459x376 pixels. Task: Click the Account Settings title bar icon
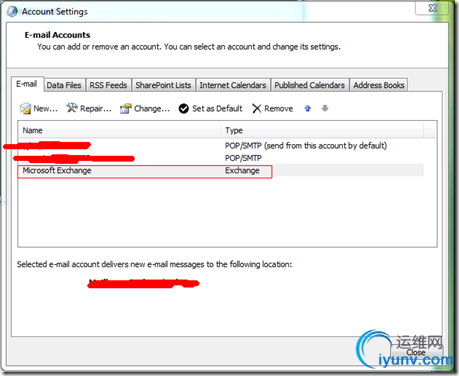[x=12, y=11]
